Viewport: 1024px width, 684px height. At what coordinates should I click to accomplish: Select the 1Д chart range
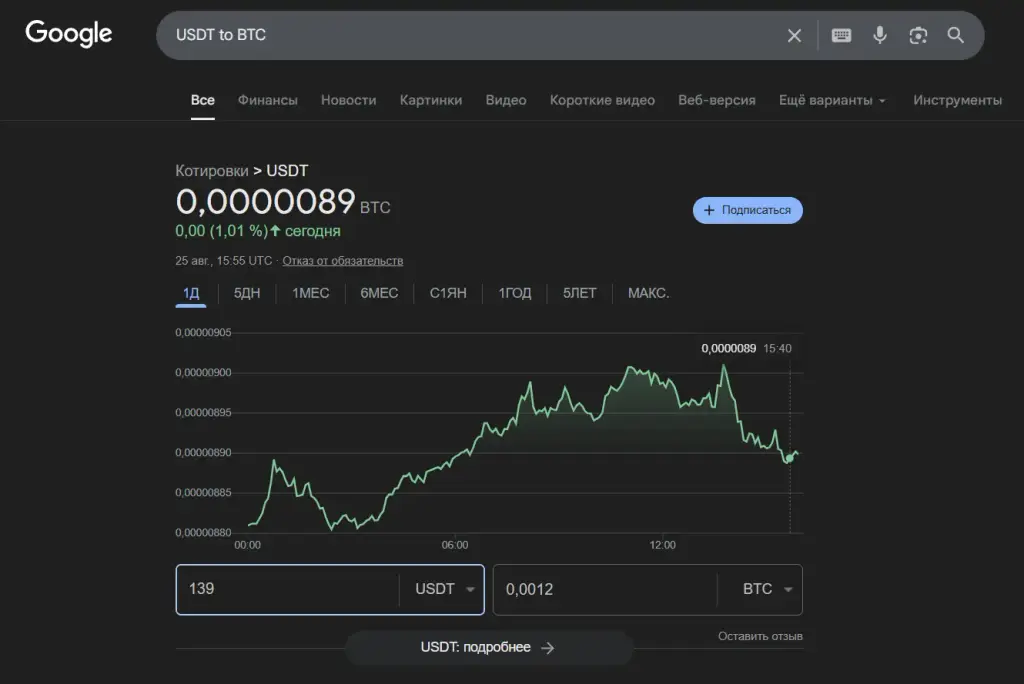tap(191, 293)
